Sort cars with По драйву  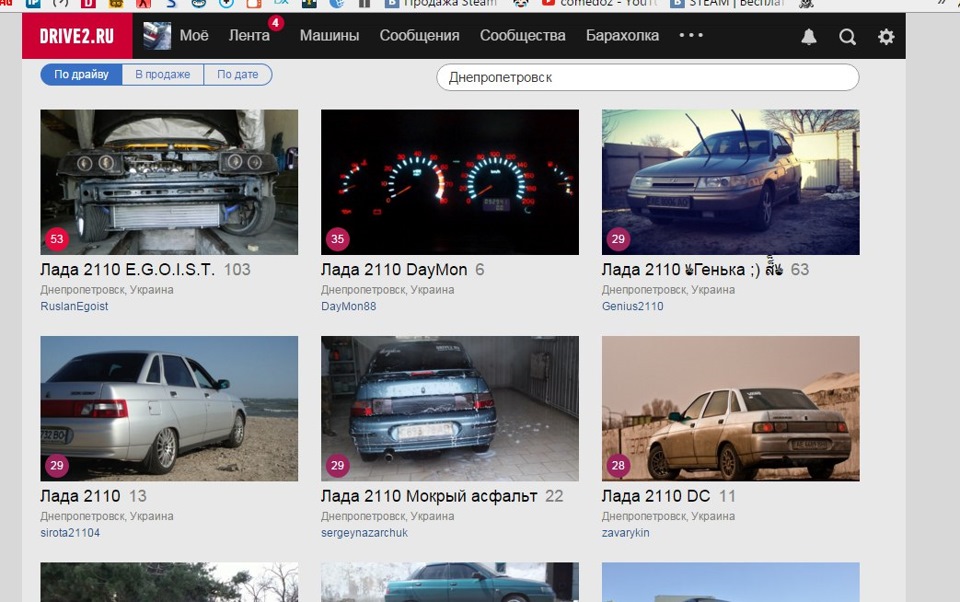tap(81, 75)
